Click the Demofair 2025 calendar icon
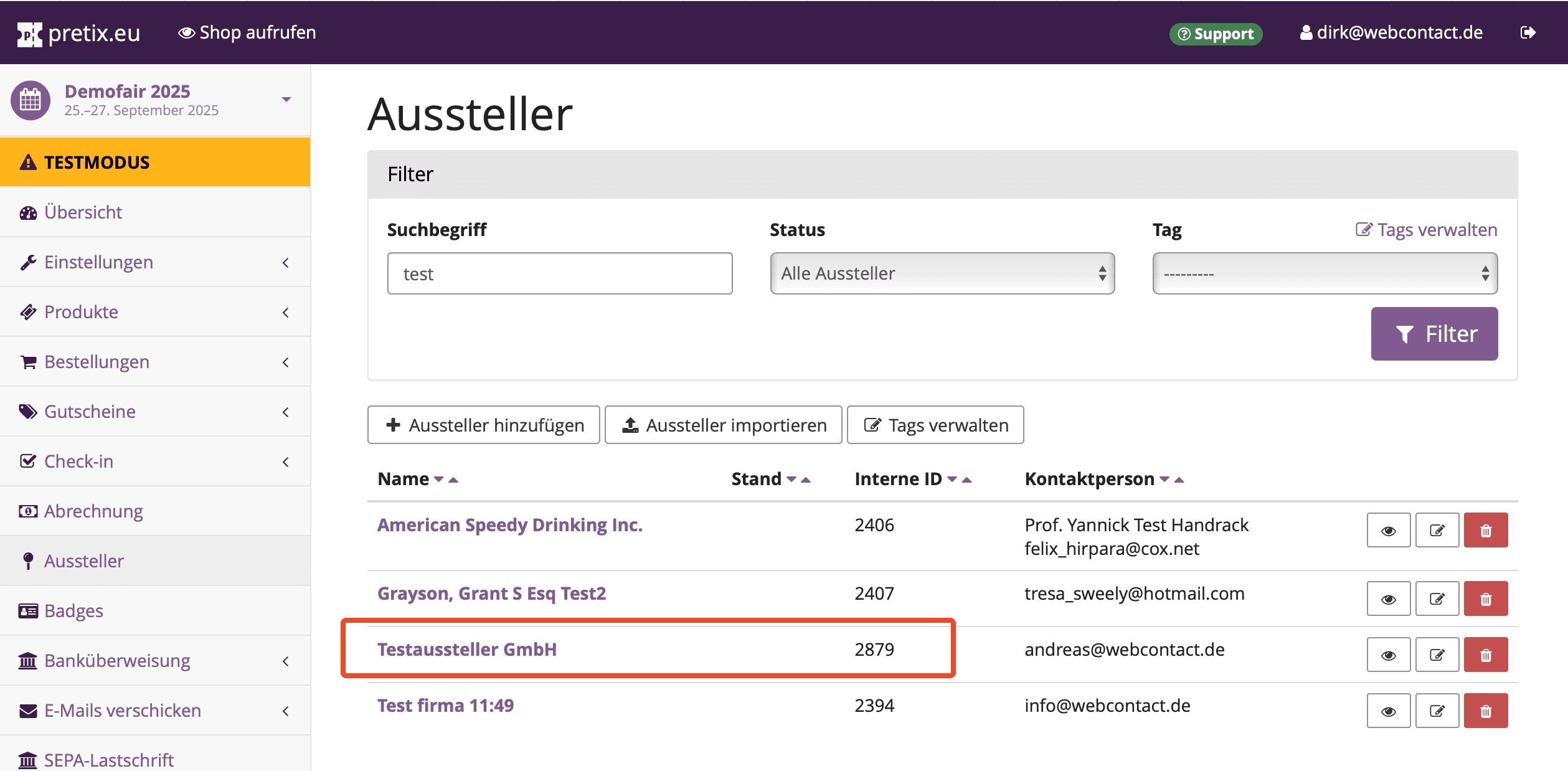Image resolution: width=1568 pixels, height=771 pixels. click(x=31, y=100)
